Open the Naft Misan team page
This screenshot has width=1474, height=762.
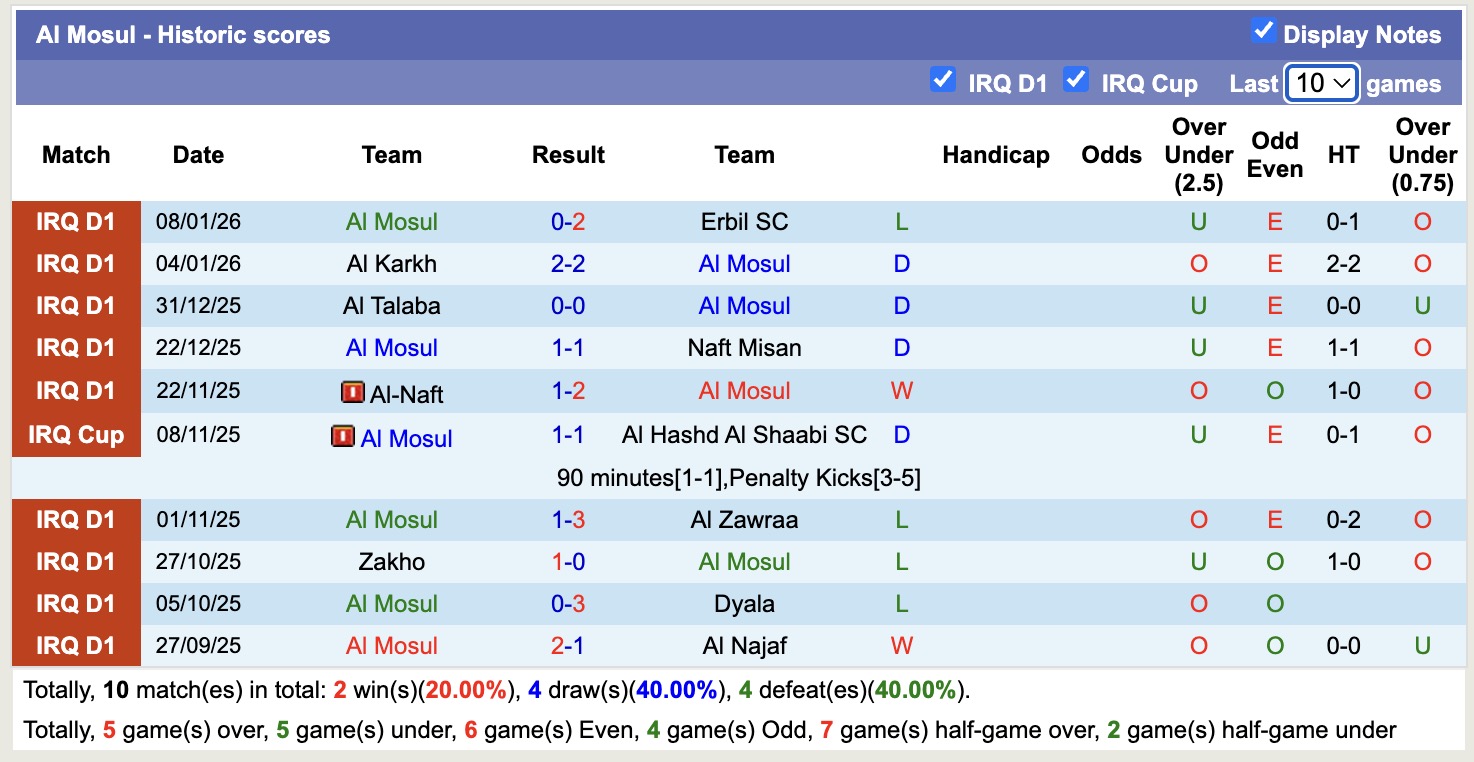click(744, 347)
